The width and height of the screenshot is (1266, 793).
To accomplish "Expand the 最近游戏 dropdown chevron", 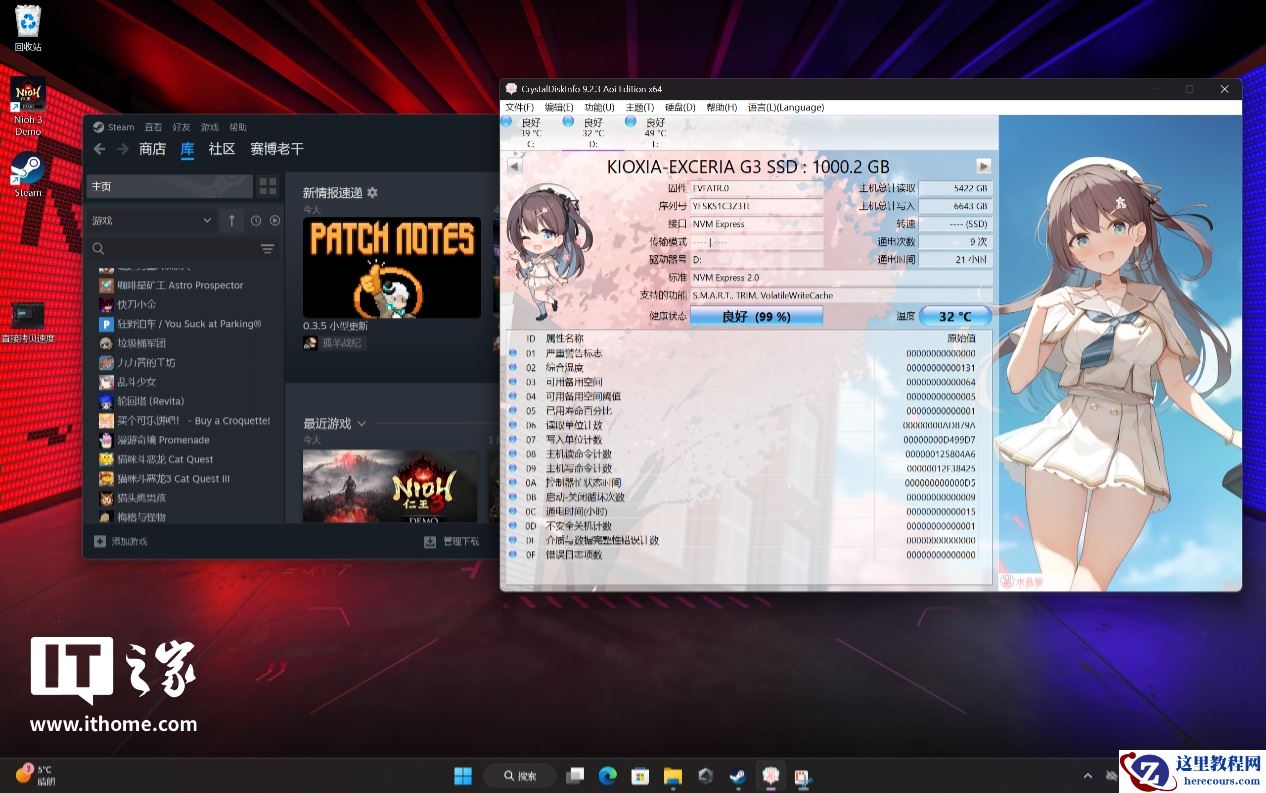I will coord(362,424).
